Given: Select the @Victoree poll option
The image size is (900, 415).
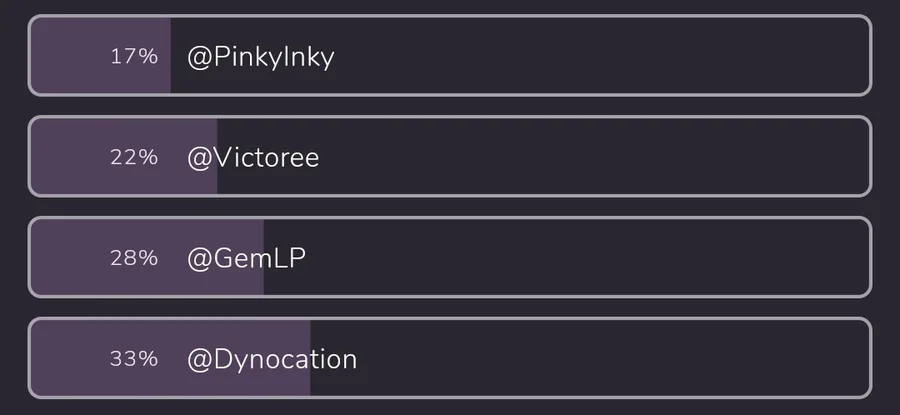Looking at the screenshot, I should click(450, 156).
